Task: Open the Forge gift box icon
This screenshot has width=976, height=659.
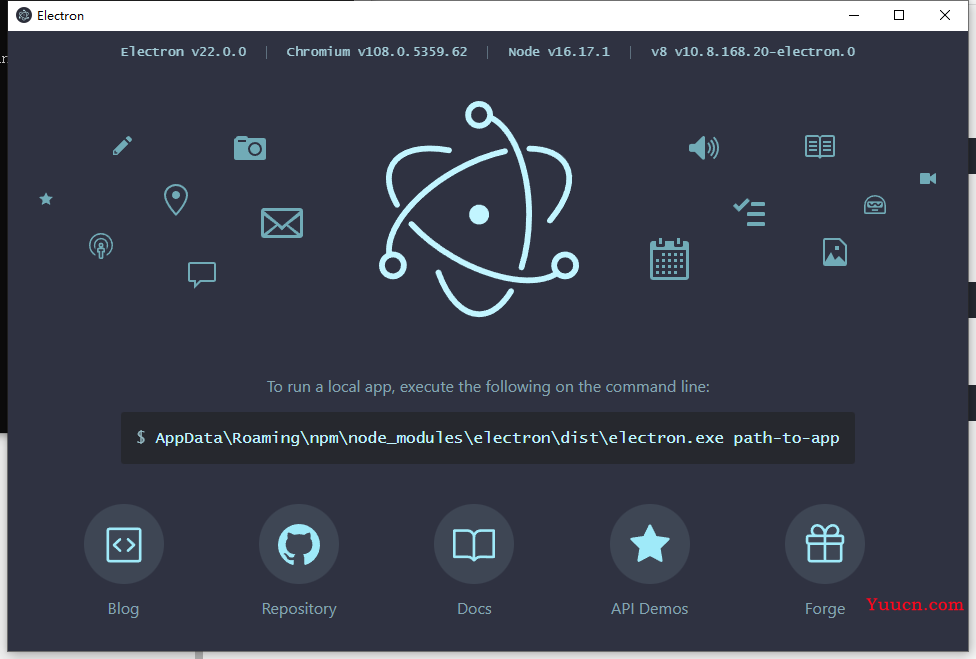Action: pos(825,544)
